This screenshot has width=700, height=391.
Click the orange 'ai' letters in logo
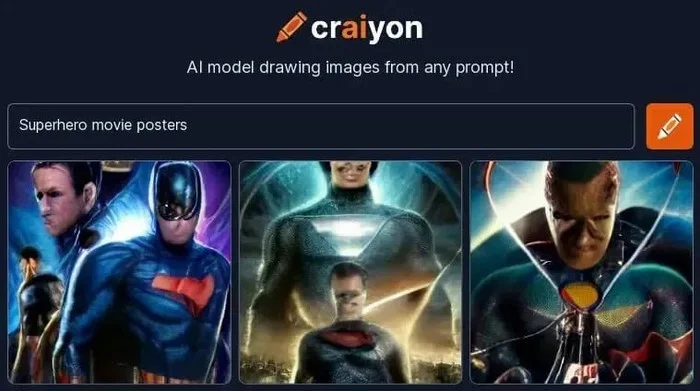coord(356,28)
